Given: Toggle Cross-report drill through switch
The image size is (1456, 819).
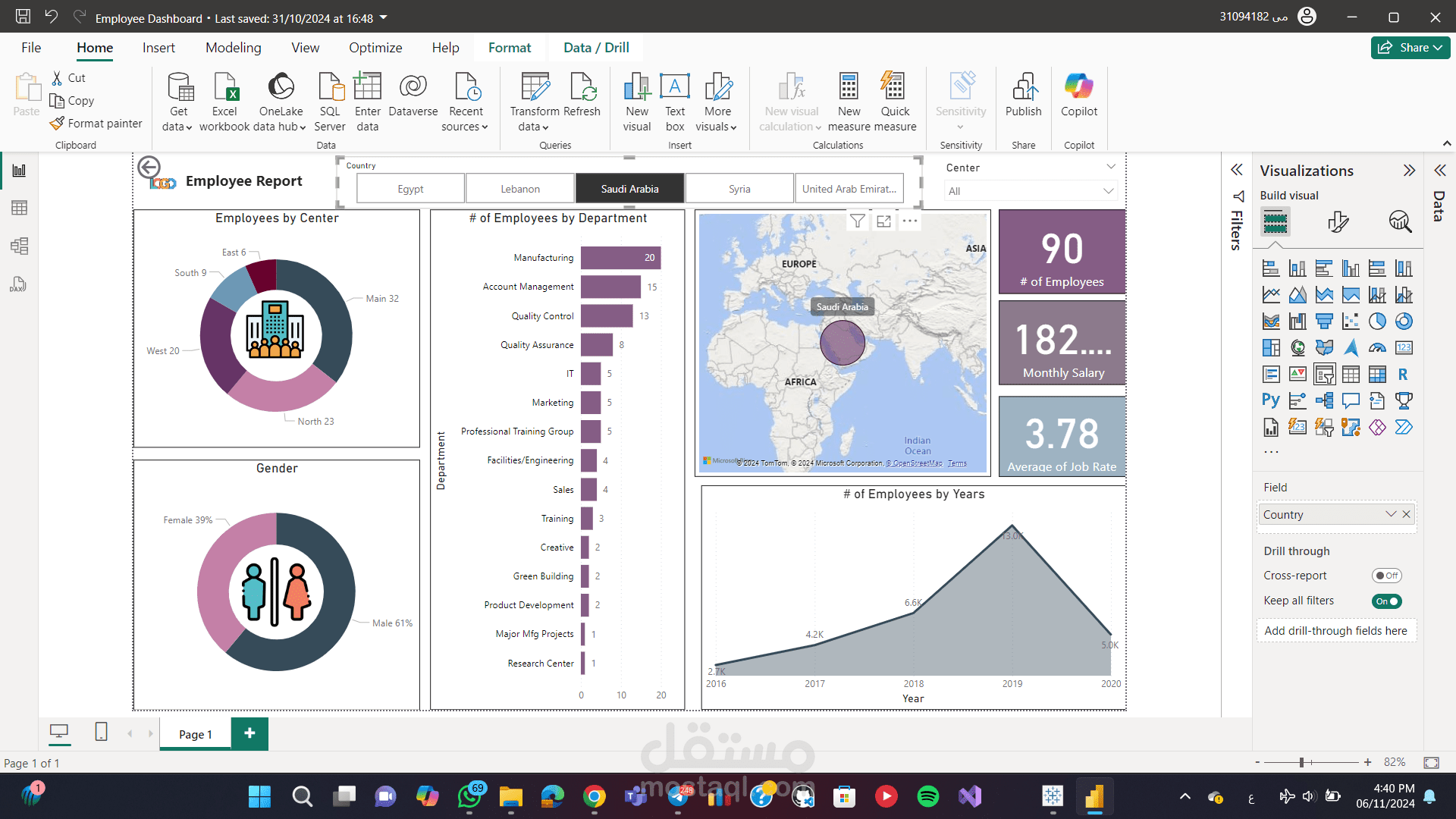Looking at the screenshot, I should pyautogui.click(x=1386, y=576).
